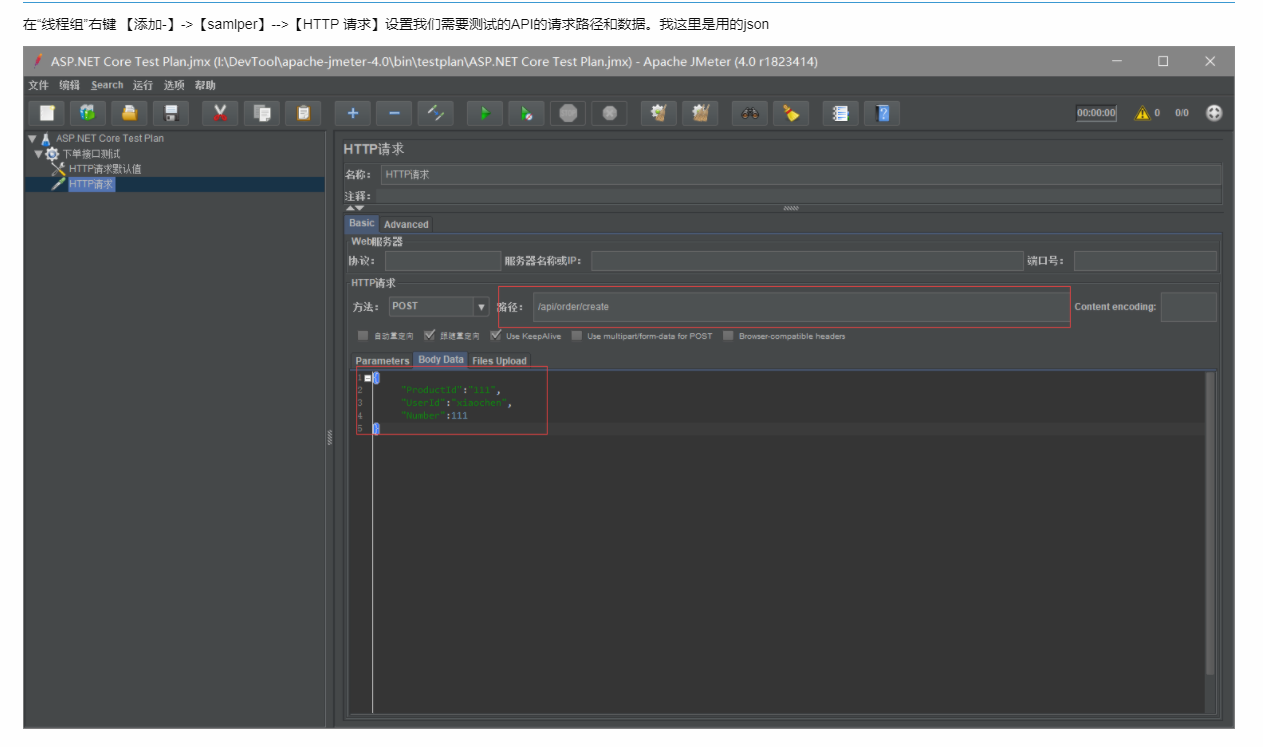Click the body data vertical scrollbar
Image resolution: width=1263 pixels, height=747 pixels.
pos(1211,523)
